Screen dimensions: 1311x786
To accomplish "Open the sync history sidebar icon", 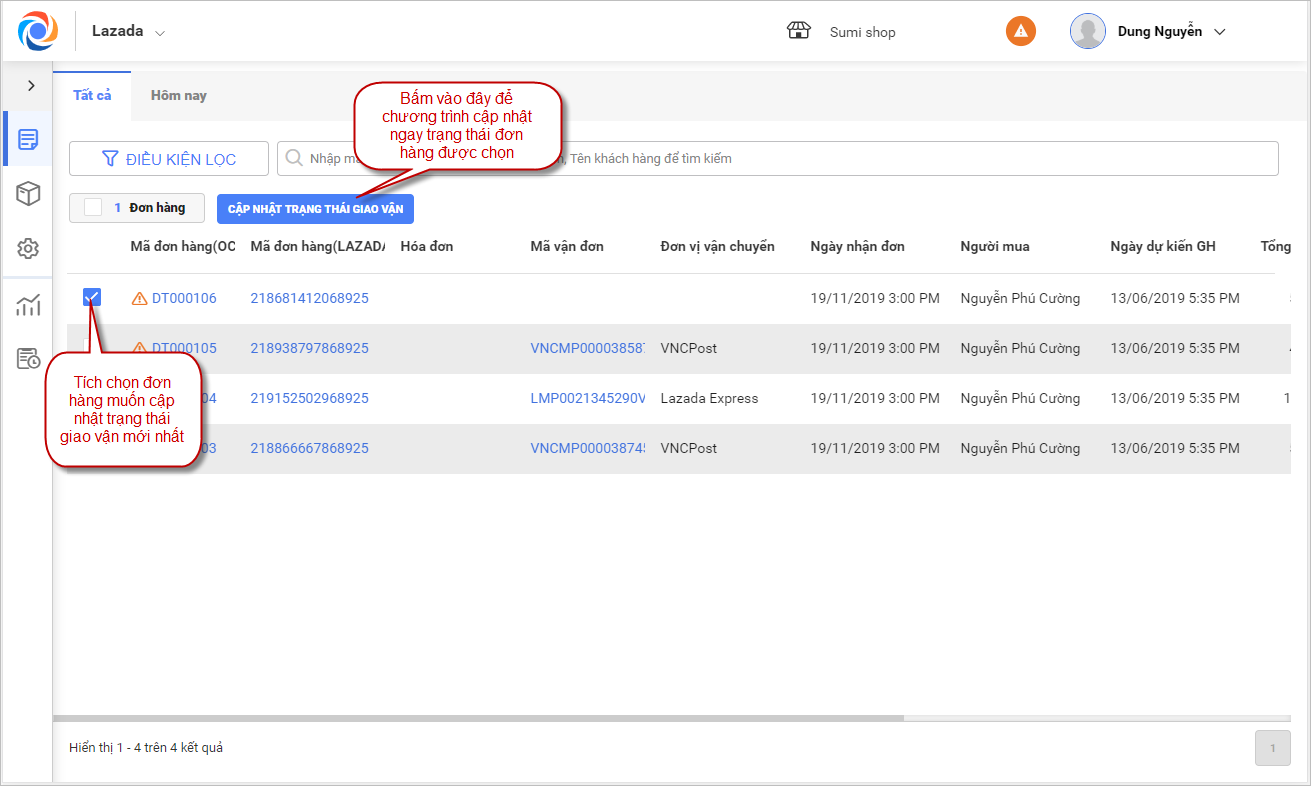I will [28, 359].
